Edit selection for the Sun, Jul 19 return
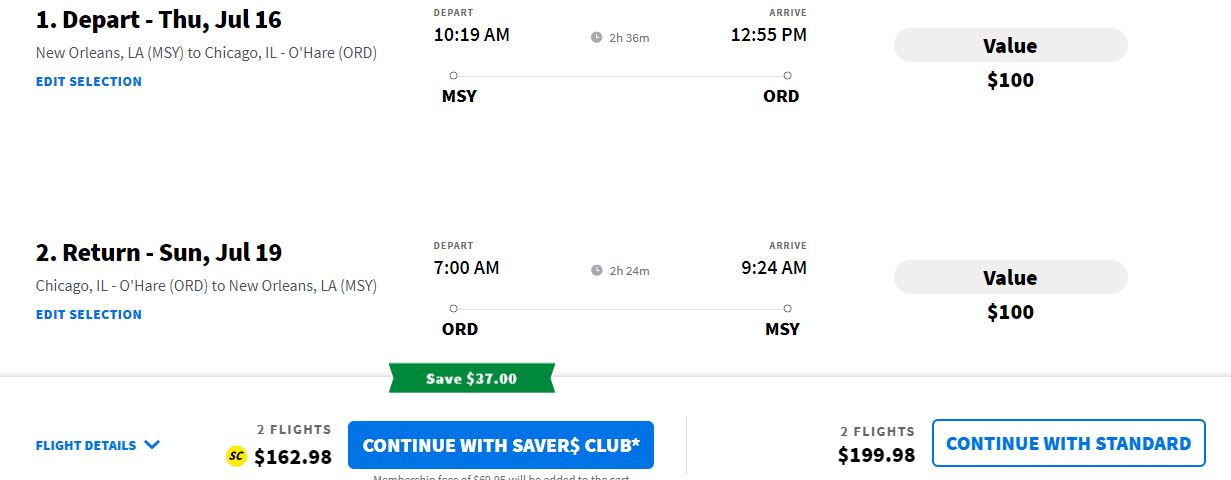The image size is (1231, 480). [89, 315]
